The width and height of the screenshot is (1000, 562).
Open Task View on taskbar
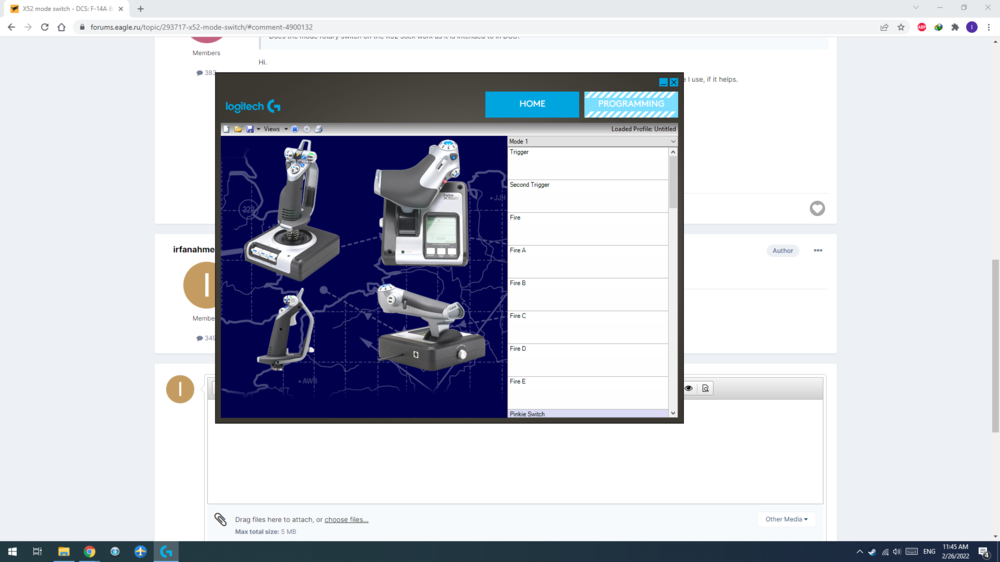[x=38, y=552]
